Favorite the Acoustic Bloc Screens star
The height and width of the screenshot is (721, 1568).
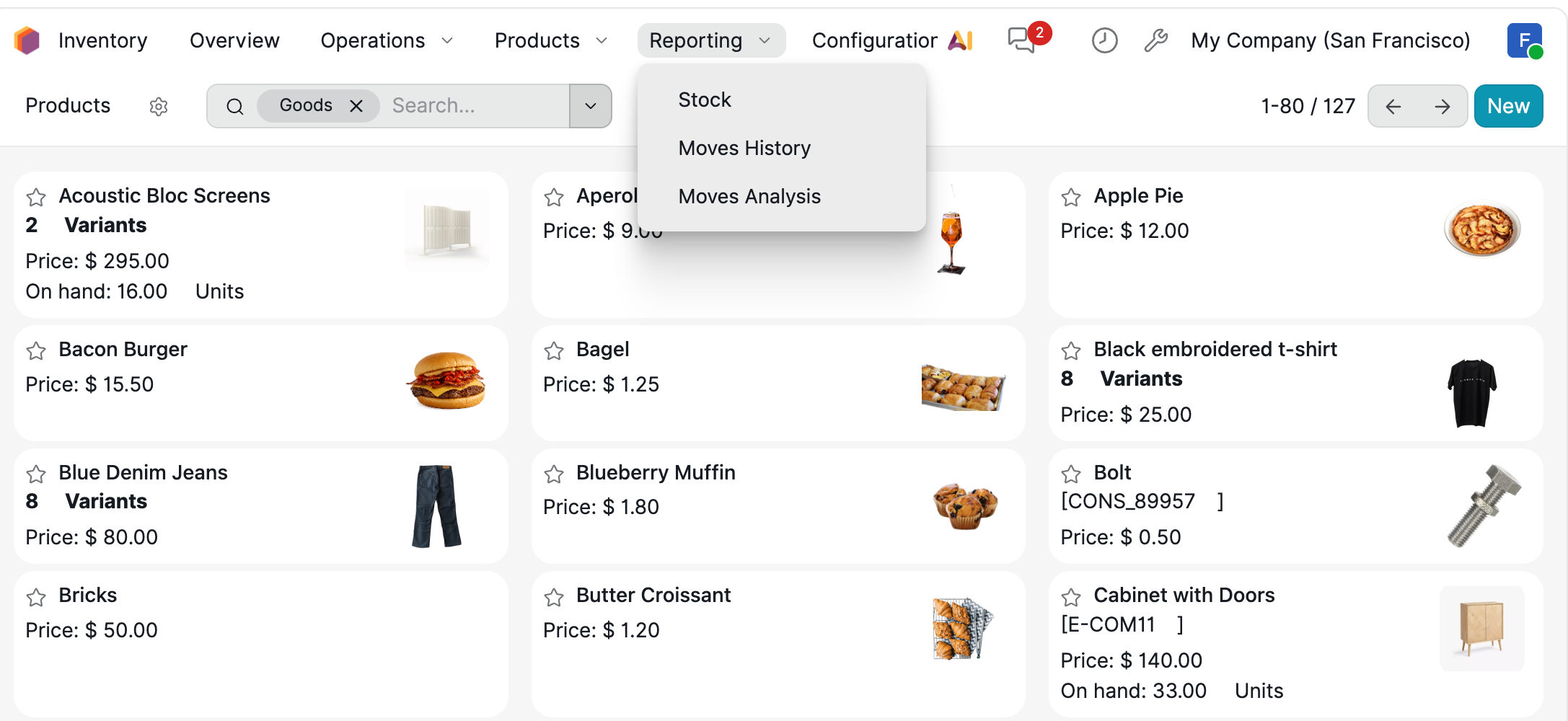click(36, 197)
